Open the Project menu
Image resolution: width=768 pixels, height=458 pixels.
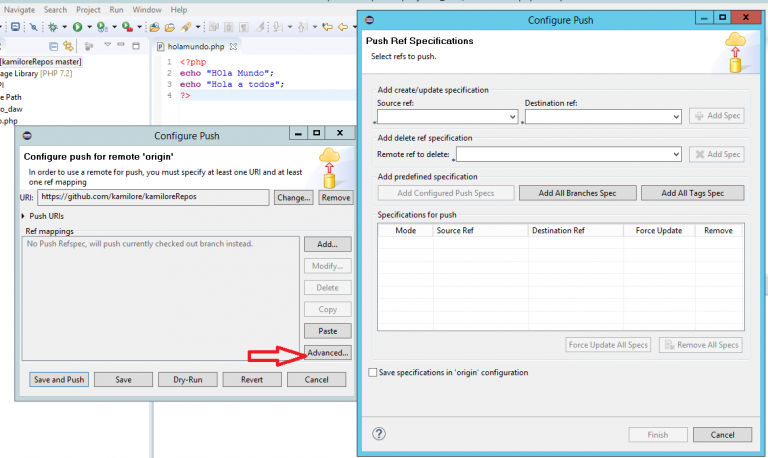pyautogui.click(x=89, y=9)
